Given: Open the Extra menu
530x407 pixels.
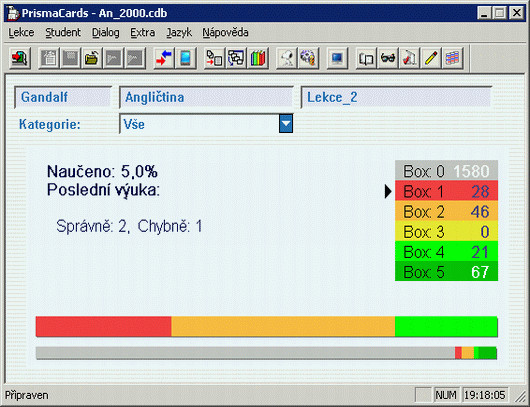Looking at the screenshot, I should pyautogui.click(x=143, y=32).
